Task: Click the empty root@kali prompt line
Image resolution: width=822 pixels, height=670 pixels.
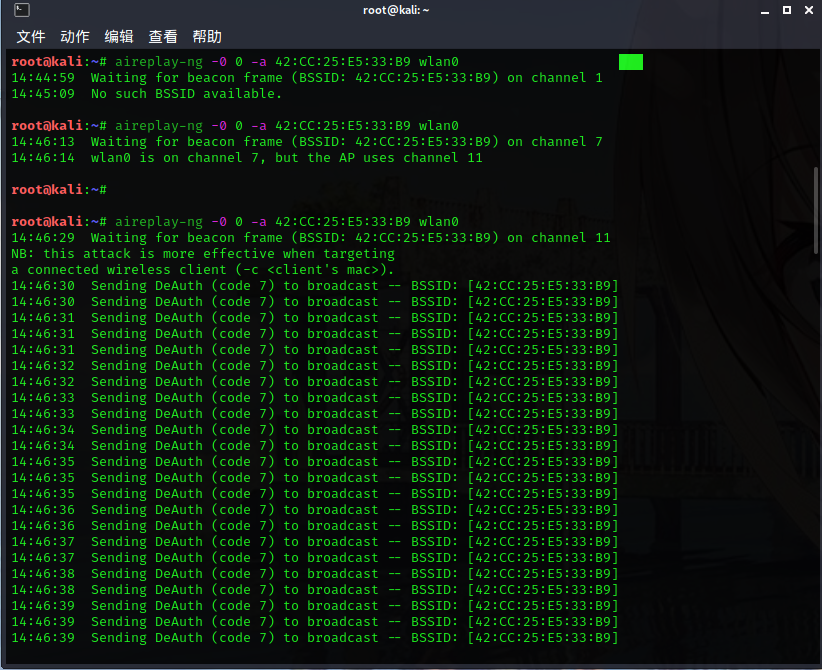Action: click(x=59, y=190)
